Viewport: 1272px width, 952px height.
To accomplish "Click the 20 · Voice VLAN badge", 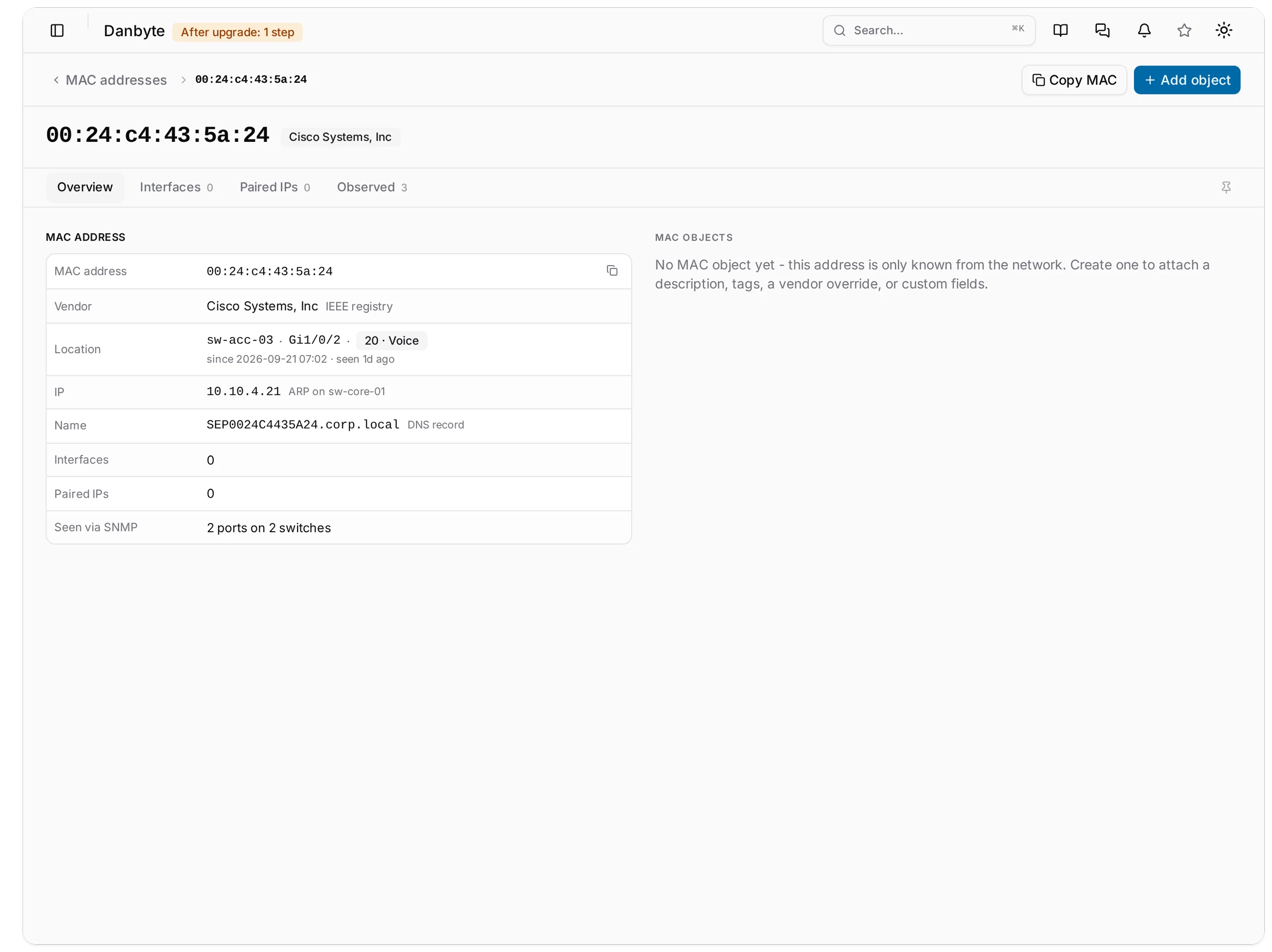I will click(391, 340).
